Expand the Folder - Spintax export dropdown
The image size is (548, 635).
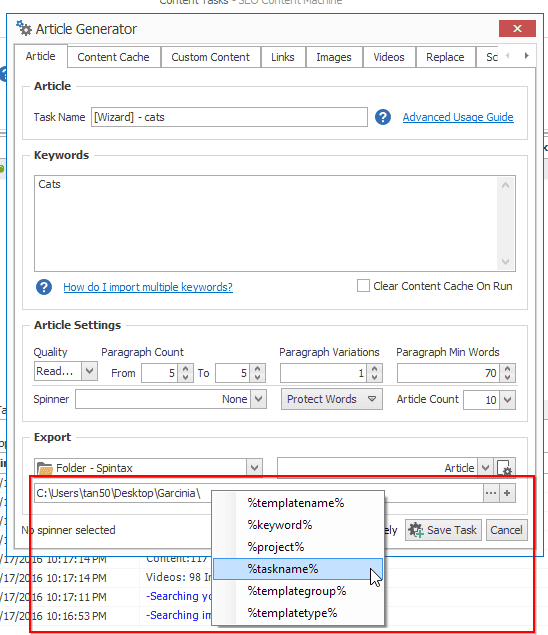tap(254, 468)
